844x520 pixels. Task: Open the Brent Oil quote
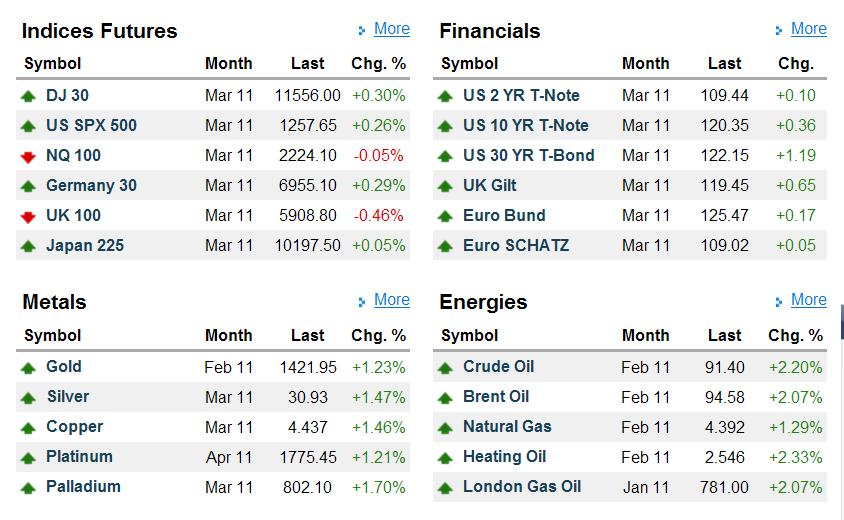pos(498,397)
